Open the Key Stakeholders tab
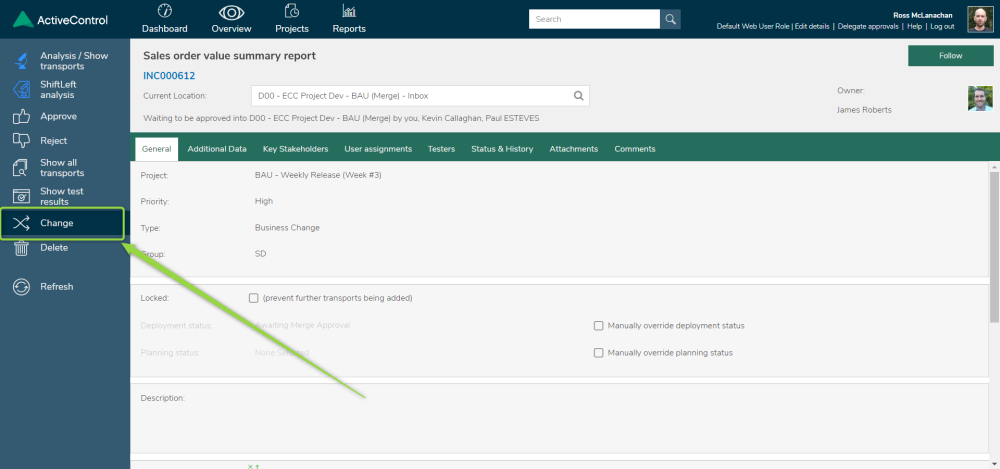 pyautogui.click(x=295, y=149)
